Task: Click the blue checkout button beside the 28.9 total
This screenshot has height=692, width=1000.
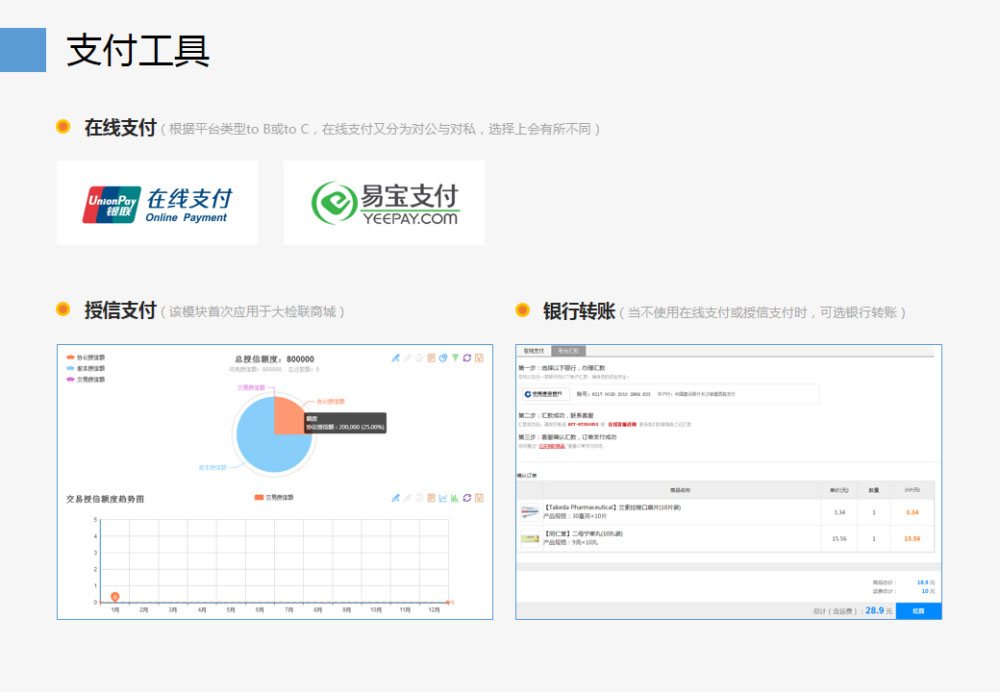Action: click(918, 611)
